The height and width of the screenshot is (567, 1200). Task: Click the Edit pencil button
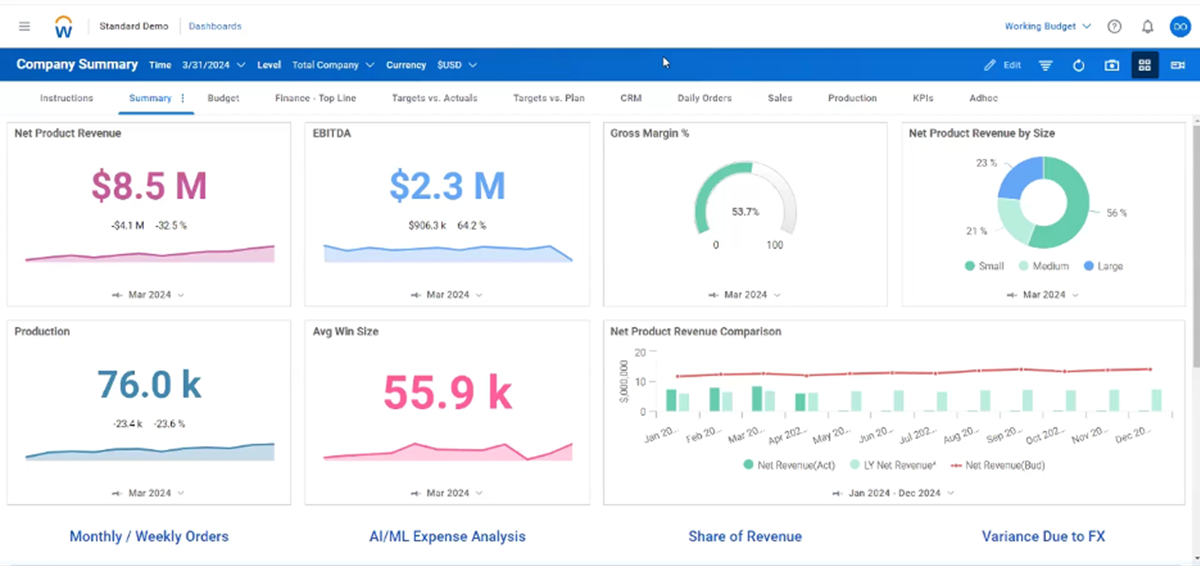point(1003,65)
